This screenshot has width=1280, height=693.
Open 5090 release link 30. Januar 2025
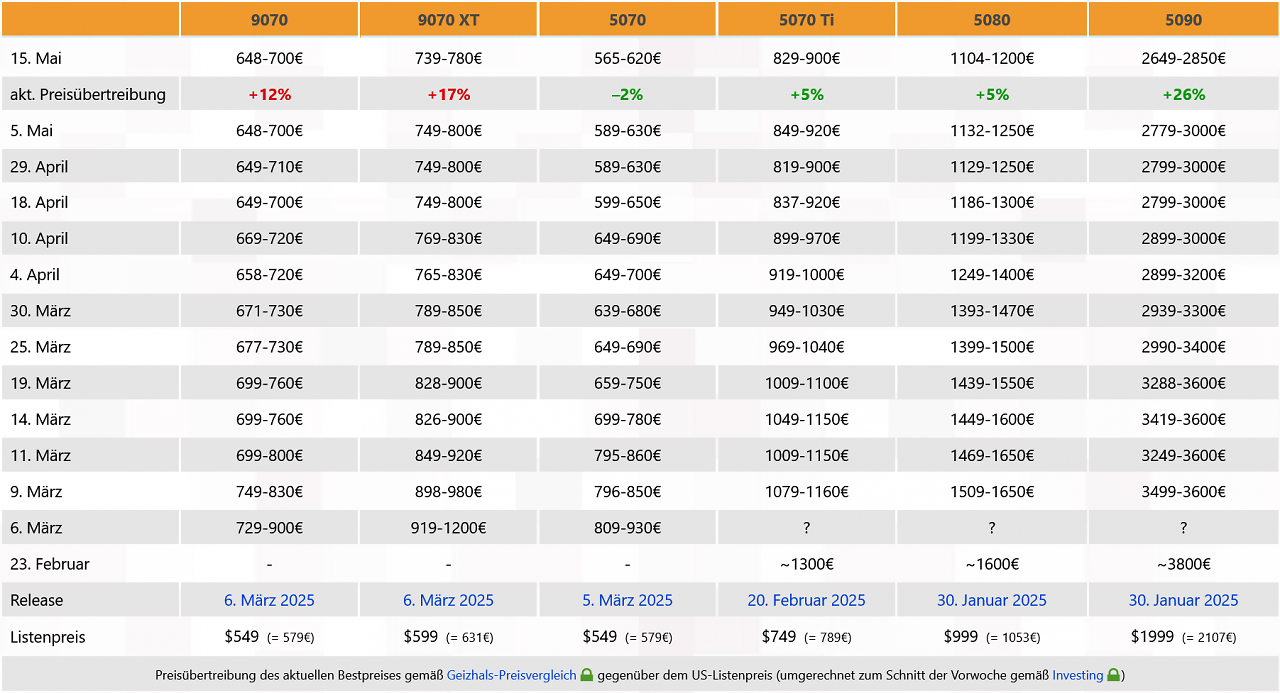click(x=1183, y=600)
